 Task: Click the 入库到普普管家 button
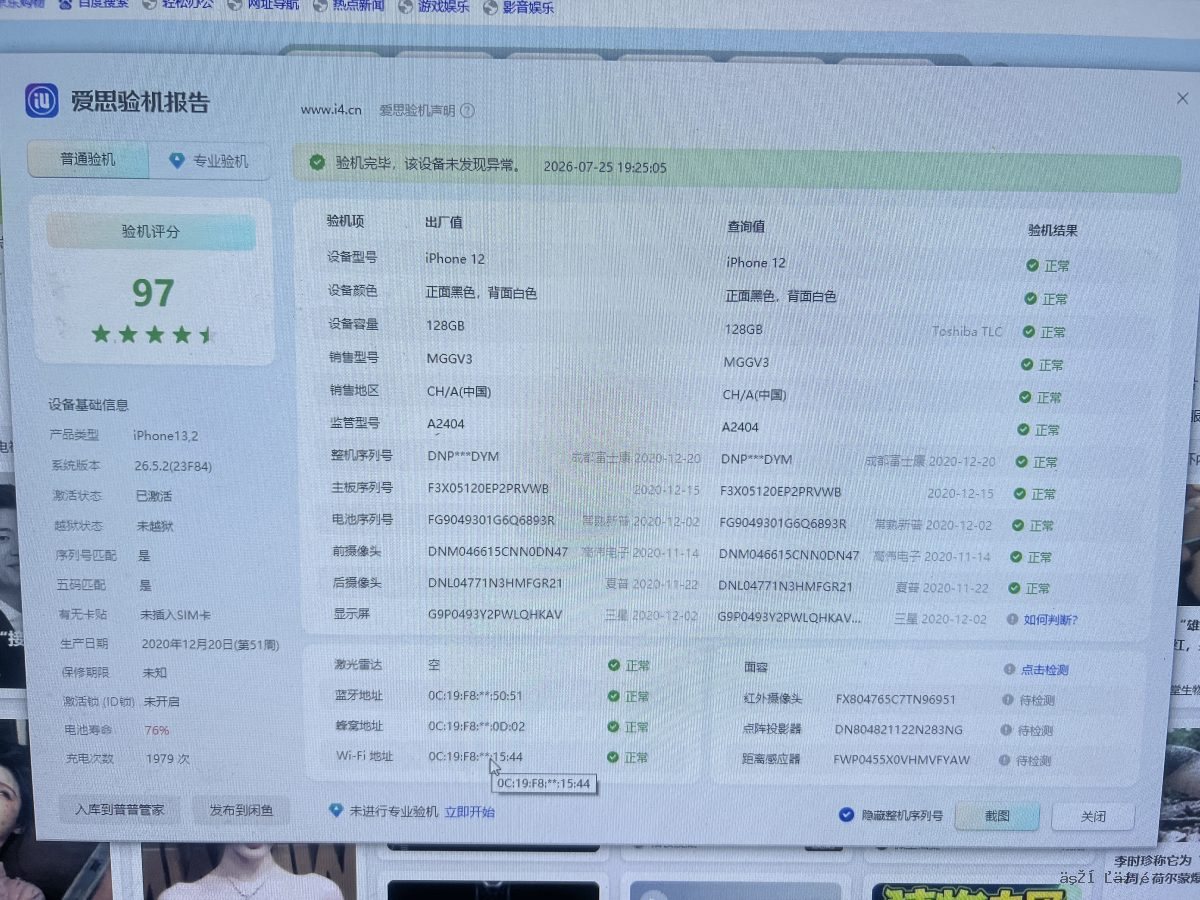pos(120,810)
